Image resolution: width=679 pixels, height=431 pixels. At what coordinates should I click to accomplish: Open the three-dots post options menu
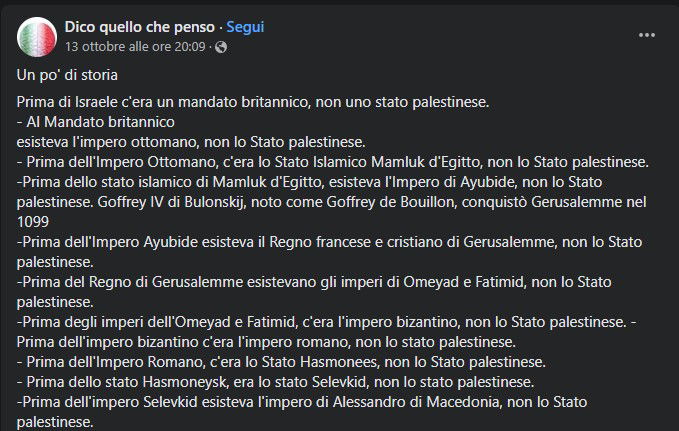(647, 35)
